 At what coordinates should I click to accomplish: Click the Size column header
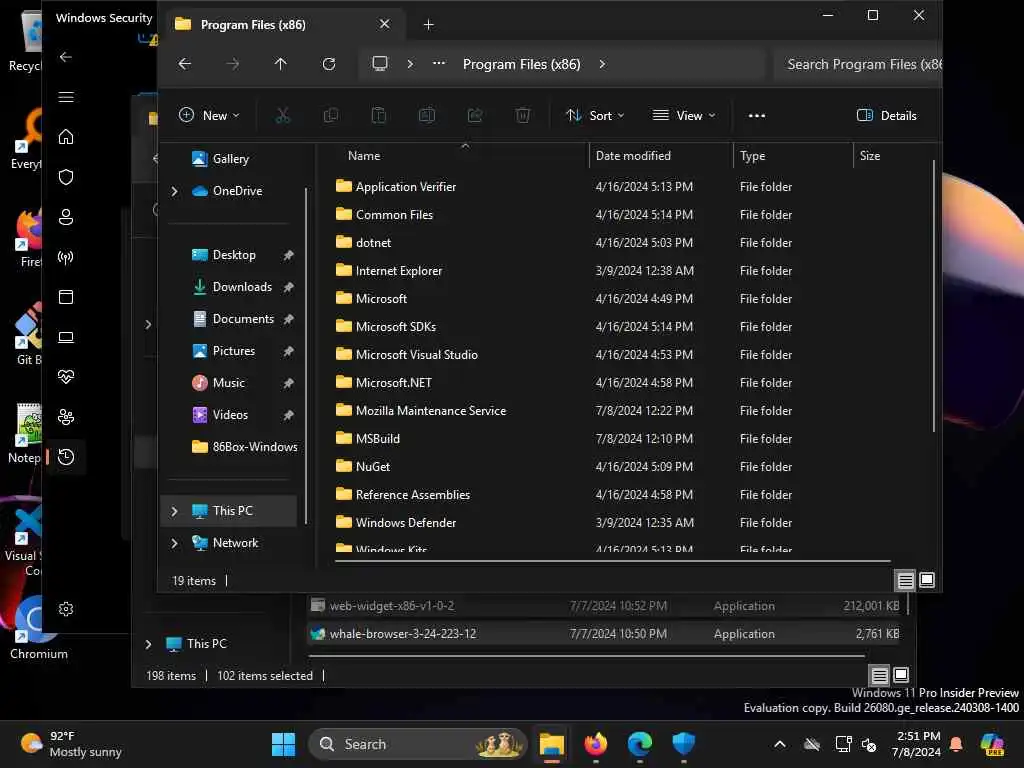click(x=869, y=156)
